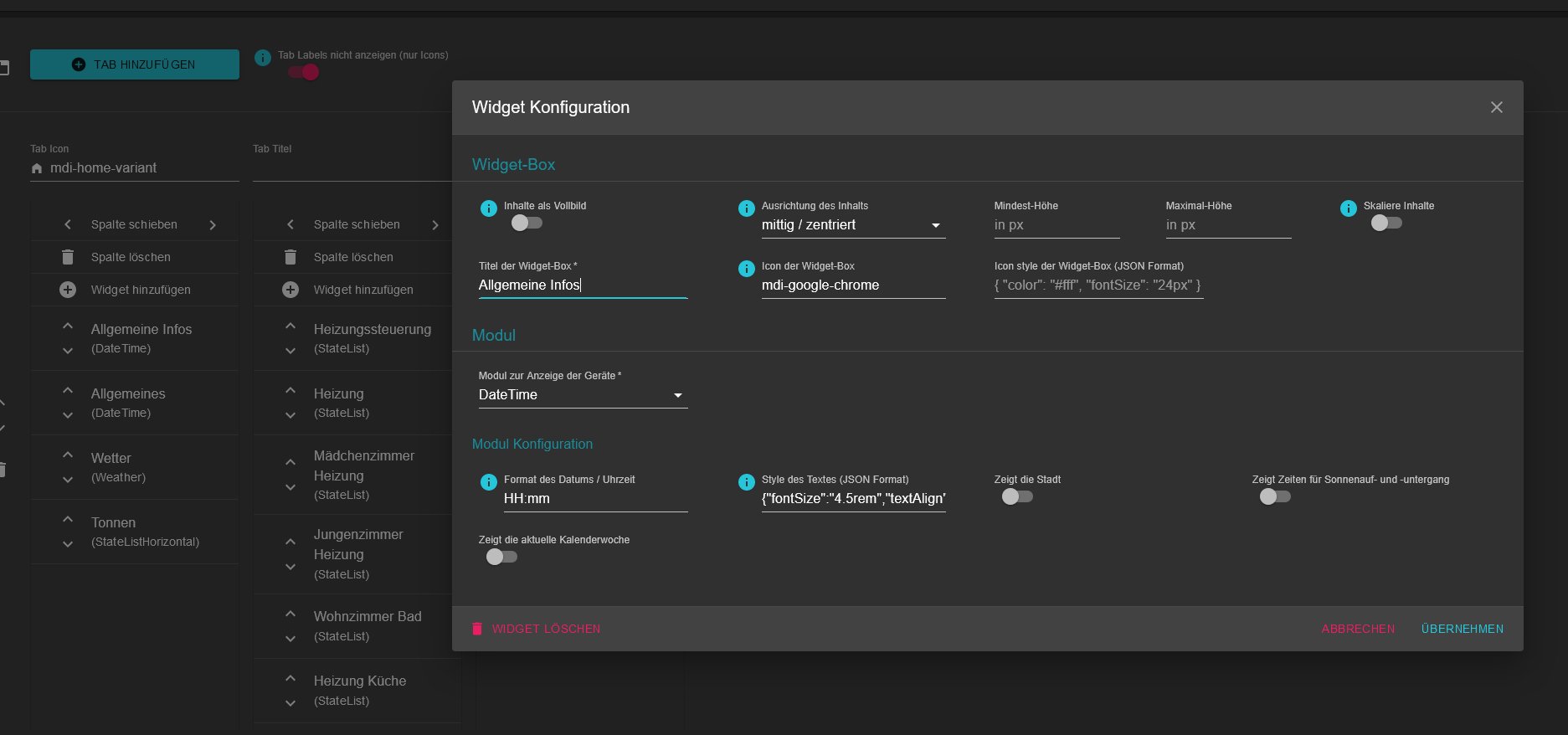Move Wetter widget down

[68, 480]
